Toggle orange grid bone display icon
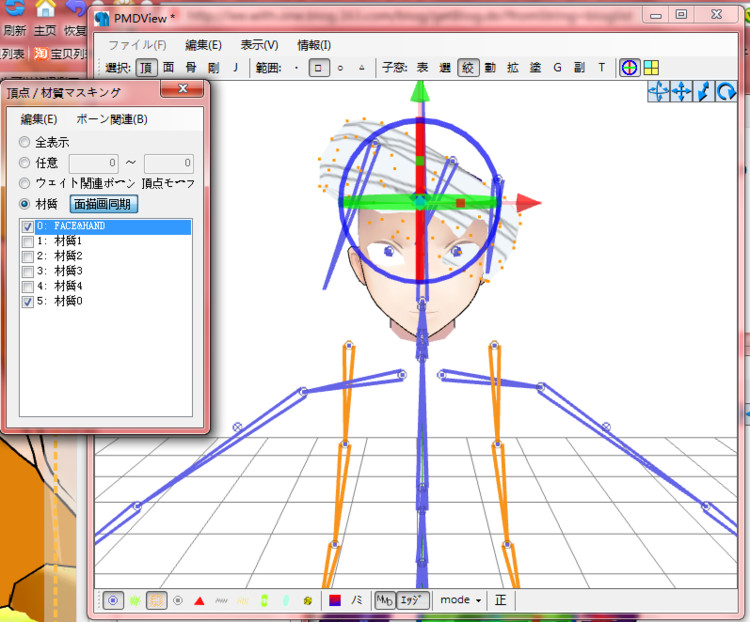This screenshot has width=750, height=622. (x=156, y=600)
